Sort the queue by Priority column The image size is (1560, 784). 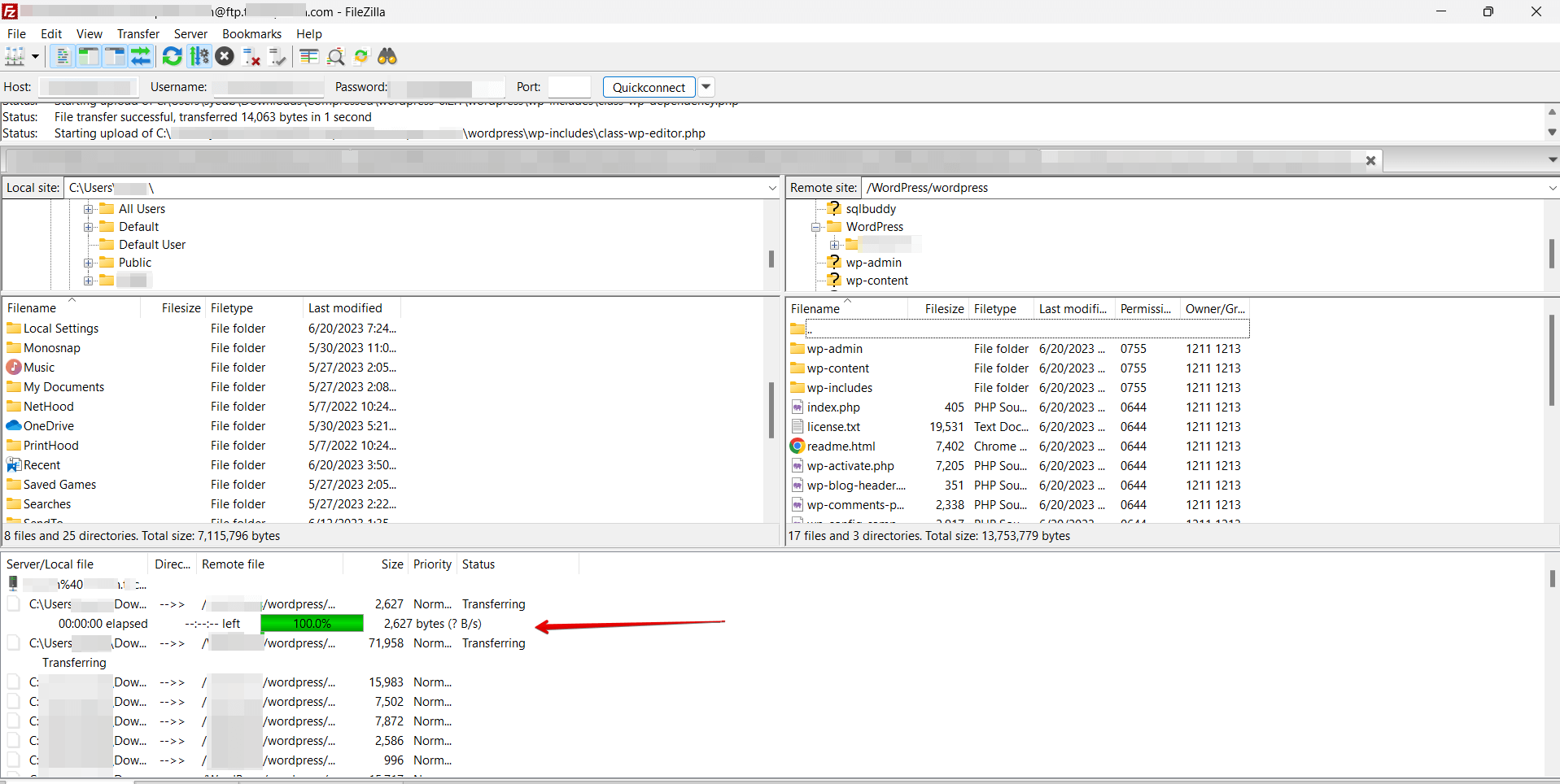tap(432, 564)
